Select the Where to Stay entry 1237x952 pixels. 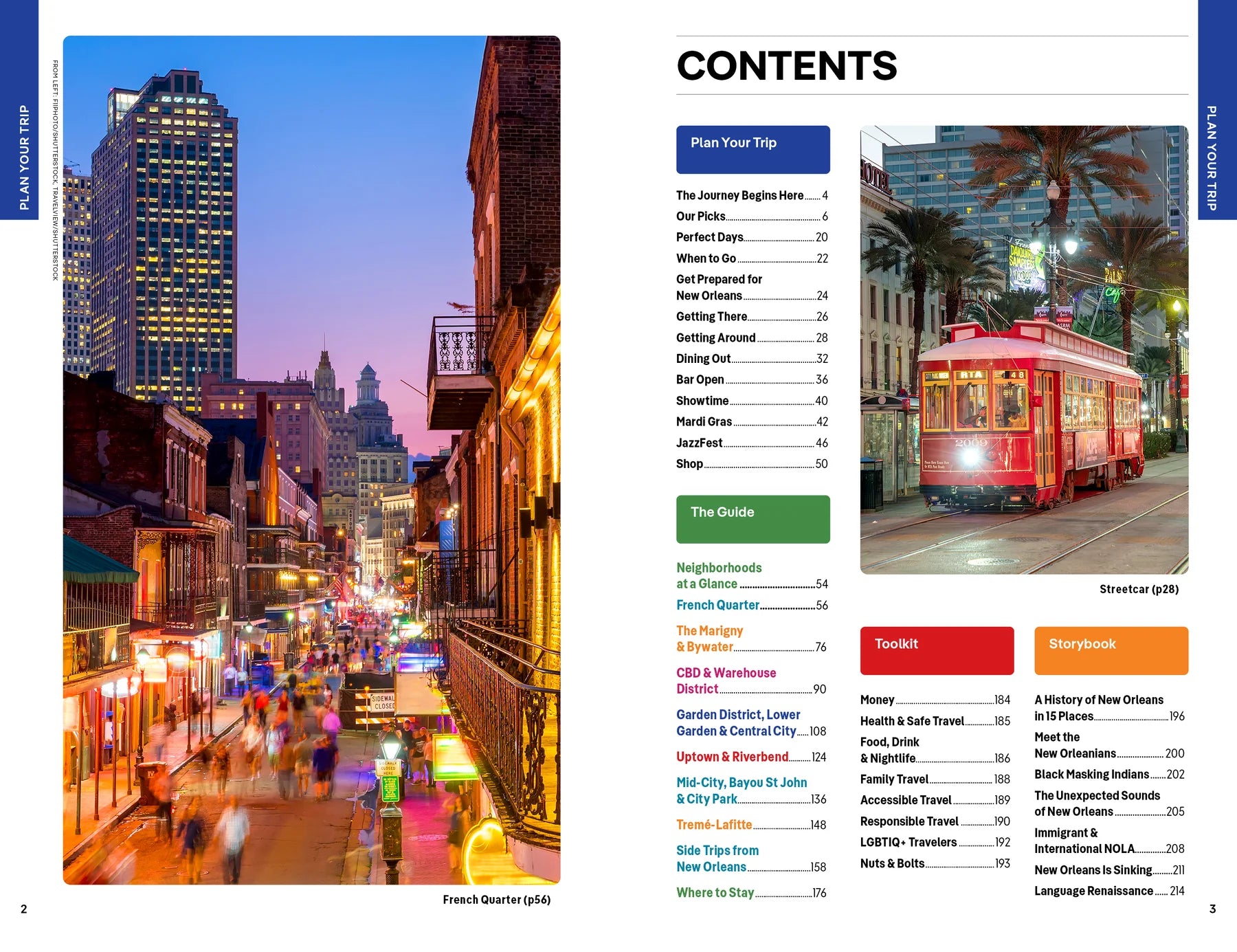(x=716, y=892)
